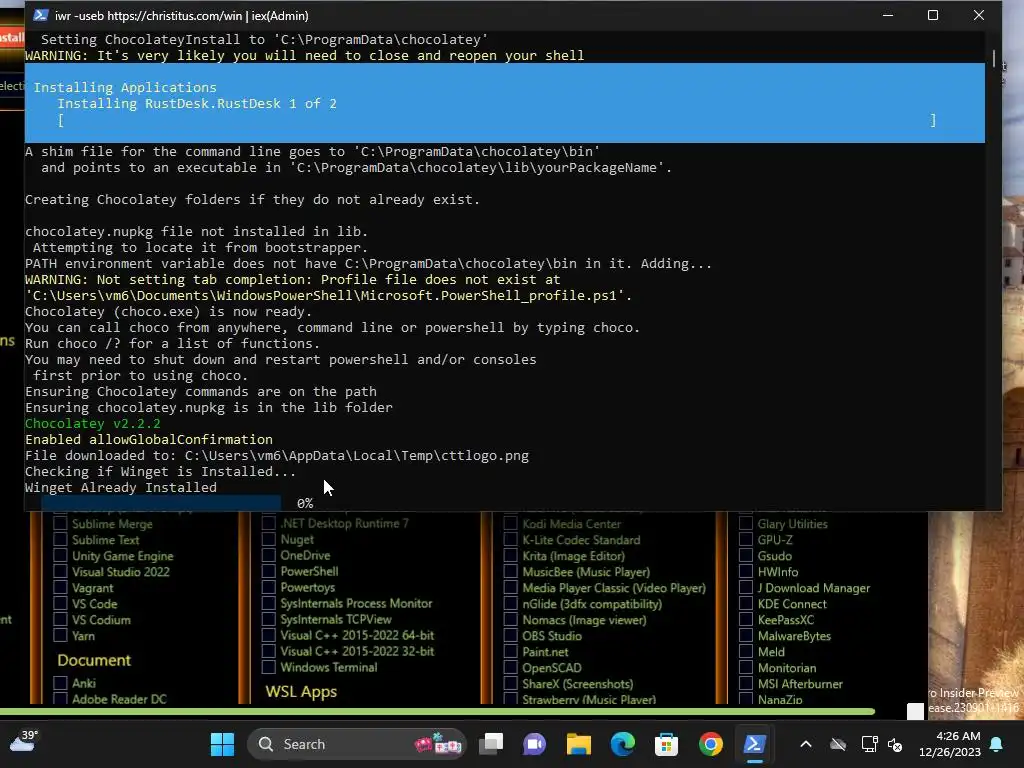Image resolution: width=1024 pixels, height=768 pixels.
Task: Check the MalwareBytes checkbox
Action: (x=746, y=635)
